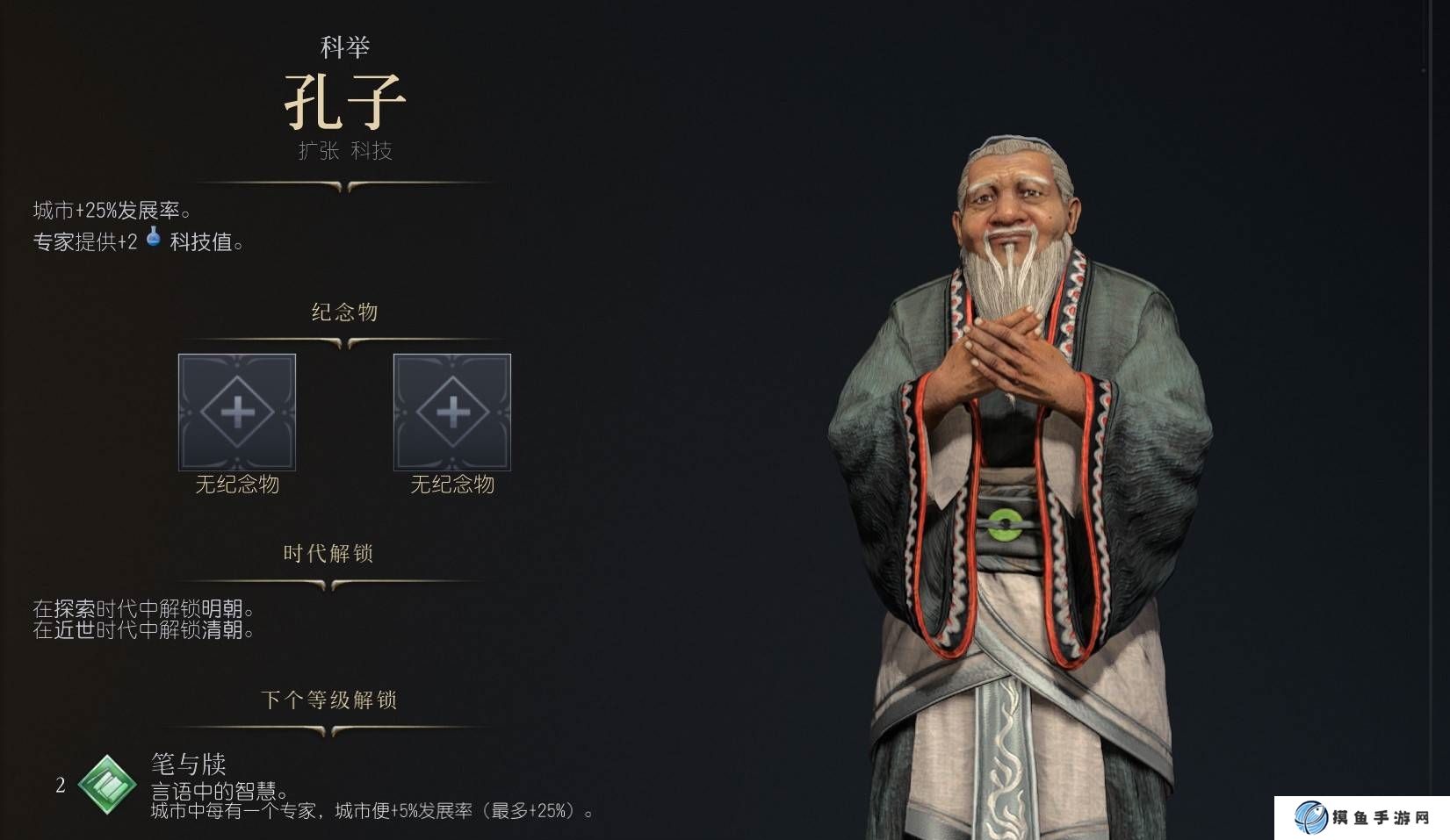Viewport: 1450px width, 840px height.
Task: Select the 纪念物 section header
Action: tap(344, 312)
